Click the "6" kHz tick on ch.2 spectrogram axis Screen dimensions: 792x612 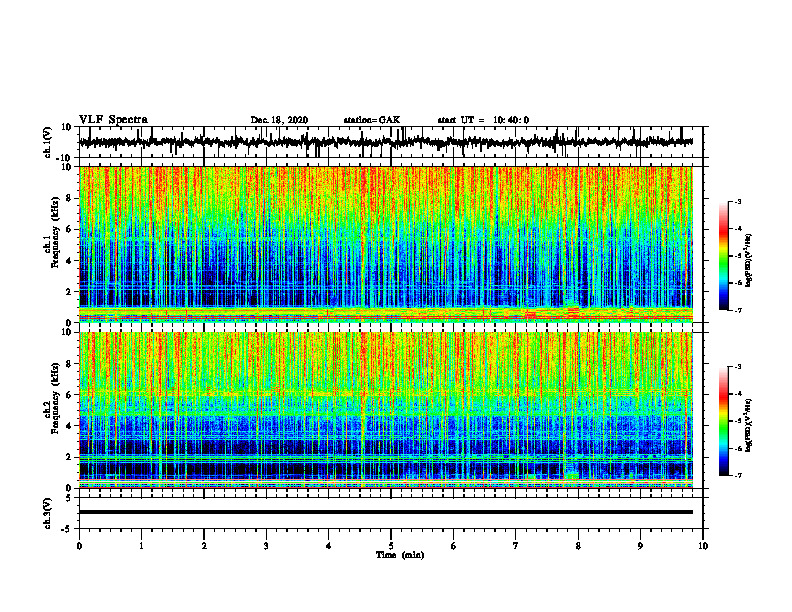pos(69,395)
